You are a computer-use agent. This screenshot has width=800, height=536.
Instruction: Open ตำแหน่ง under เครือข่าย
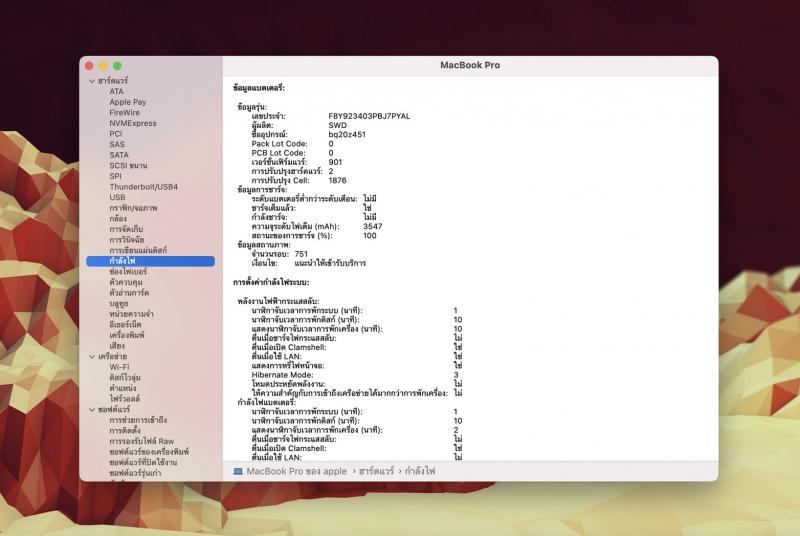122,388
